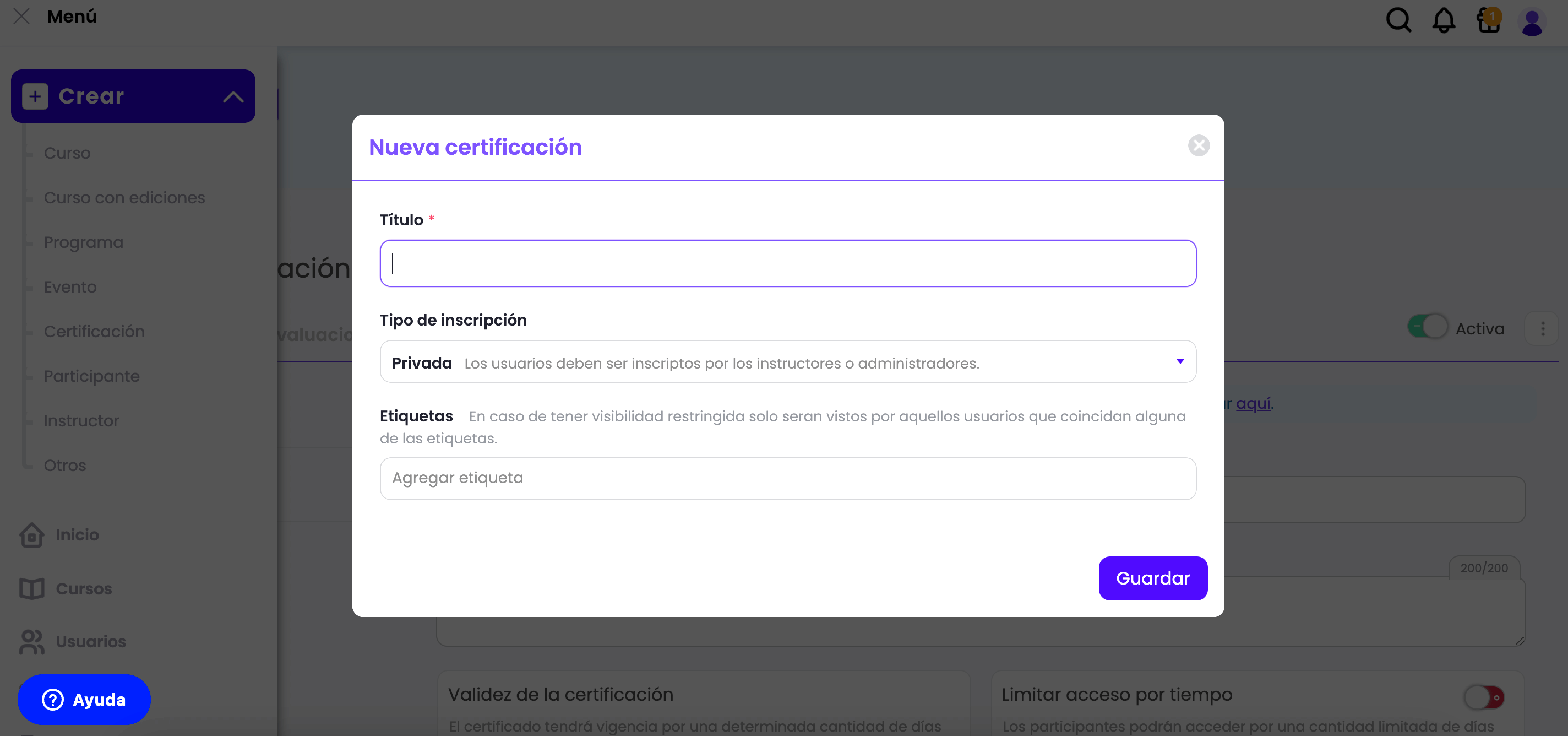Go to Inicio via the home icon
Viewport: 1568px width, 736px height.
pyautogui.click(x=31, y=535)
